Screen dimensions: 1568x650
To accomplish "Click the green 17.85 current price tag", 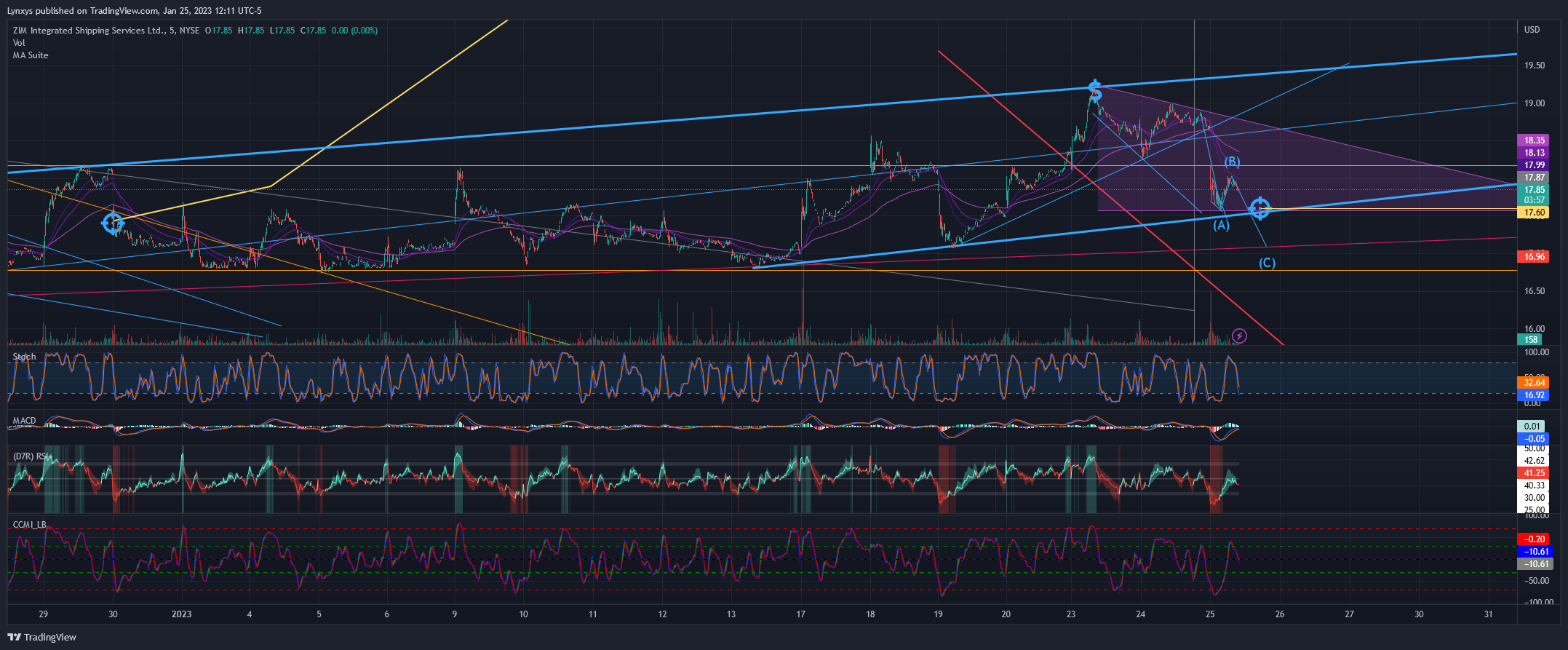I will tap(1535, 190).
